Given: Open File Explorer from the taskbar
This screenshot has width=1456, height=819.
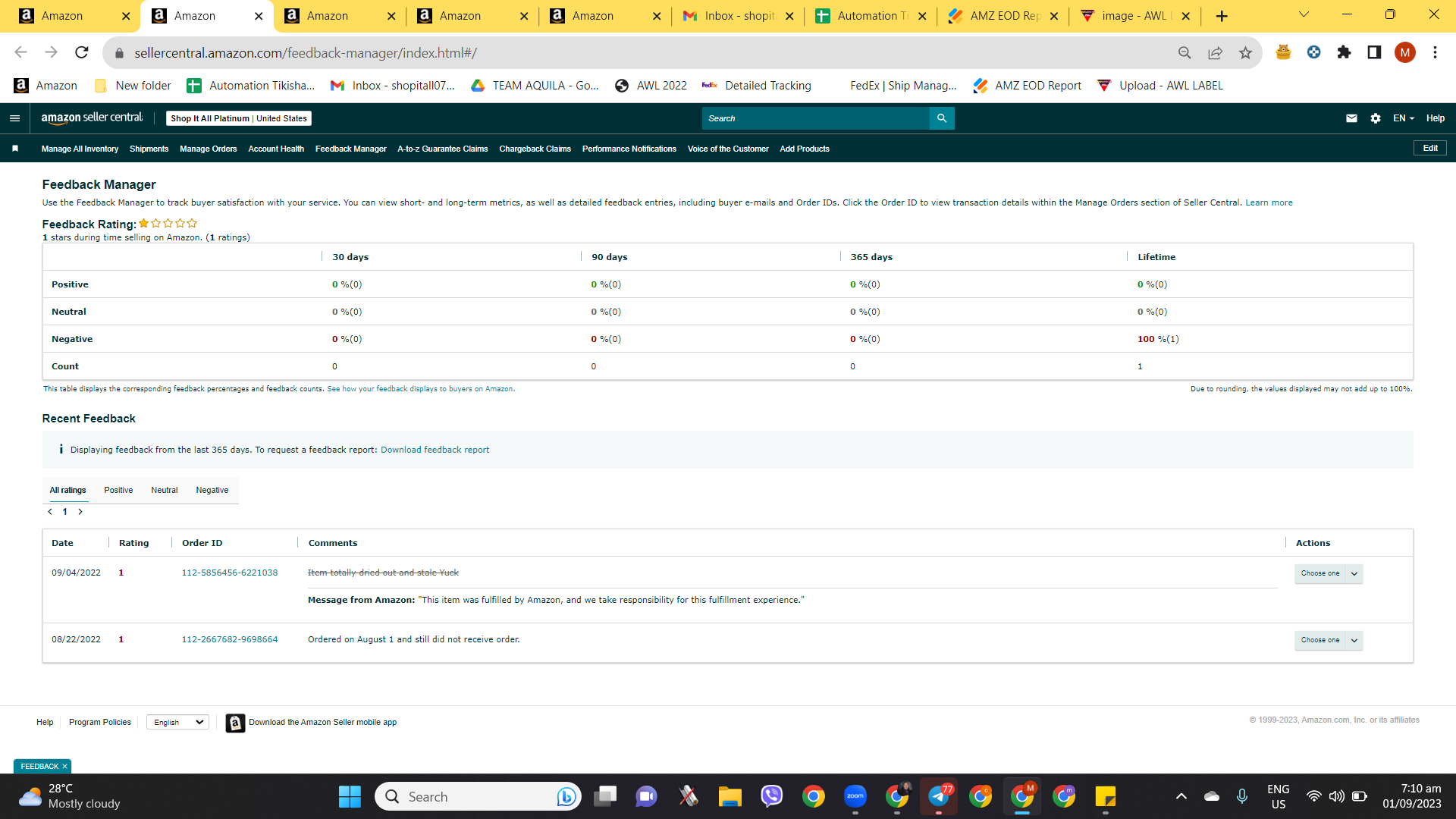Looking at the screenshot, I should [730, 796].
